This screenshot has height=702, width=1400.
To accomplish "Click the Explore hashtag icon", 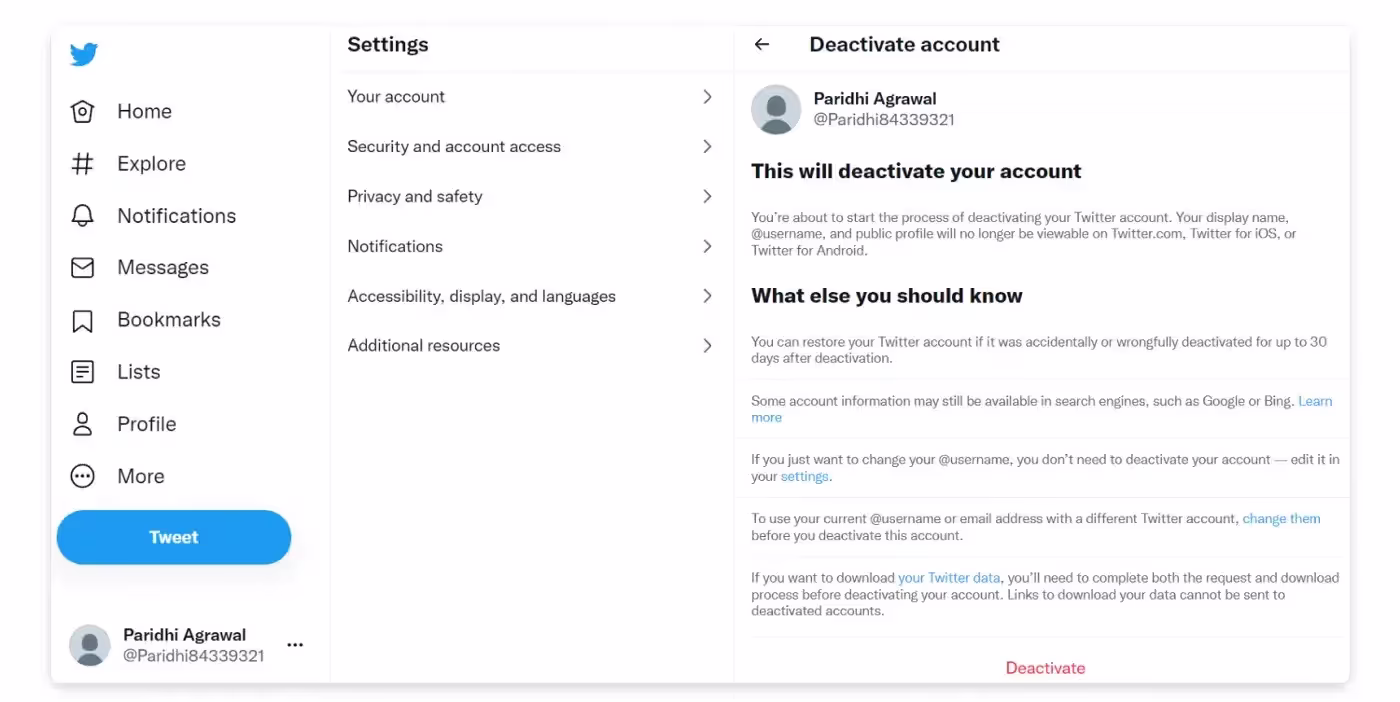I will point(83,163).
